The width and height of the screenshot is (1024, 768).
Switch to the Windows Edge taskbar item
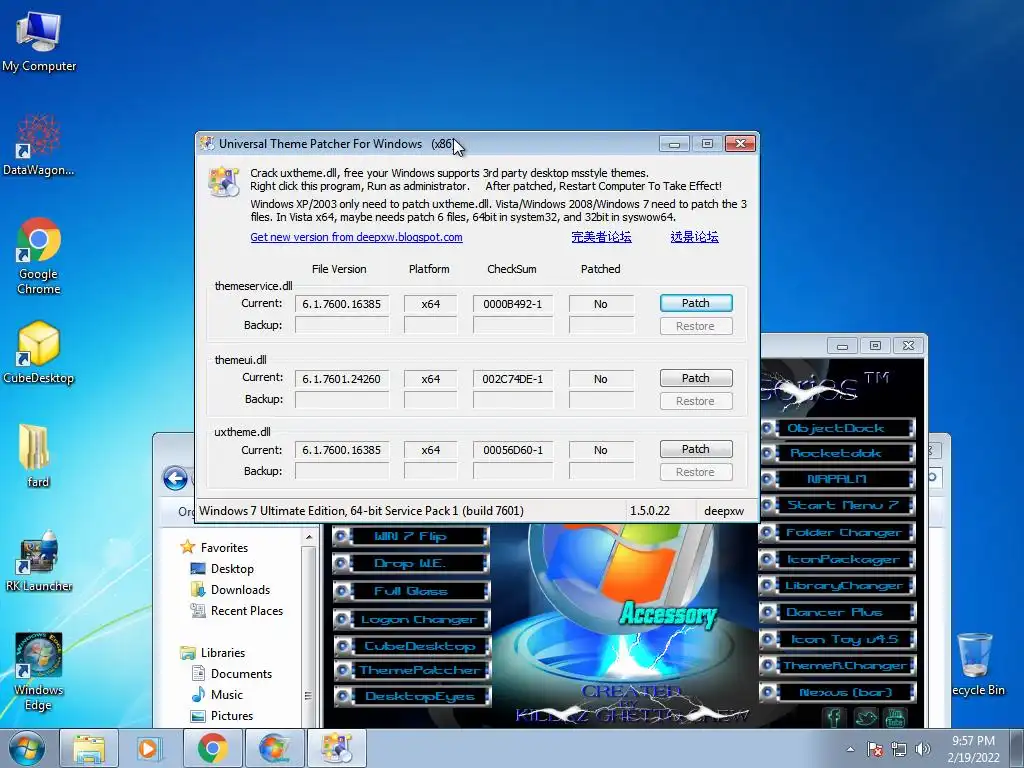click(x=275, y=748)
